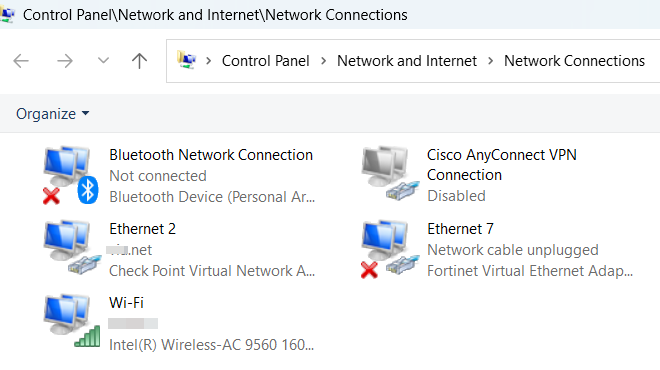Click Network Connections breadcrumb
Screen dimensions: 660x370
(x=575, y=61)
